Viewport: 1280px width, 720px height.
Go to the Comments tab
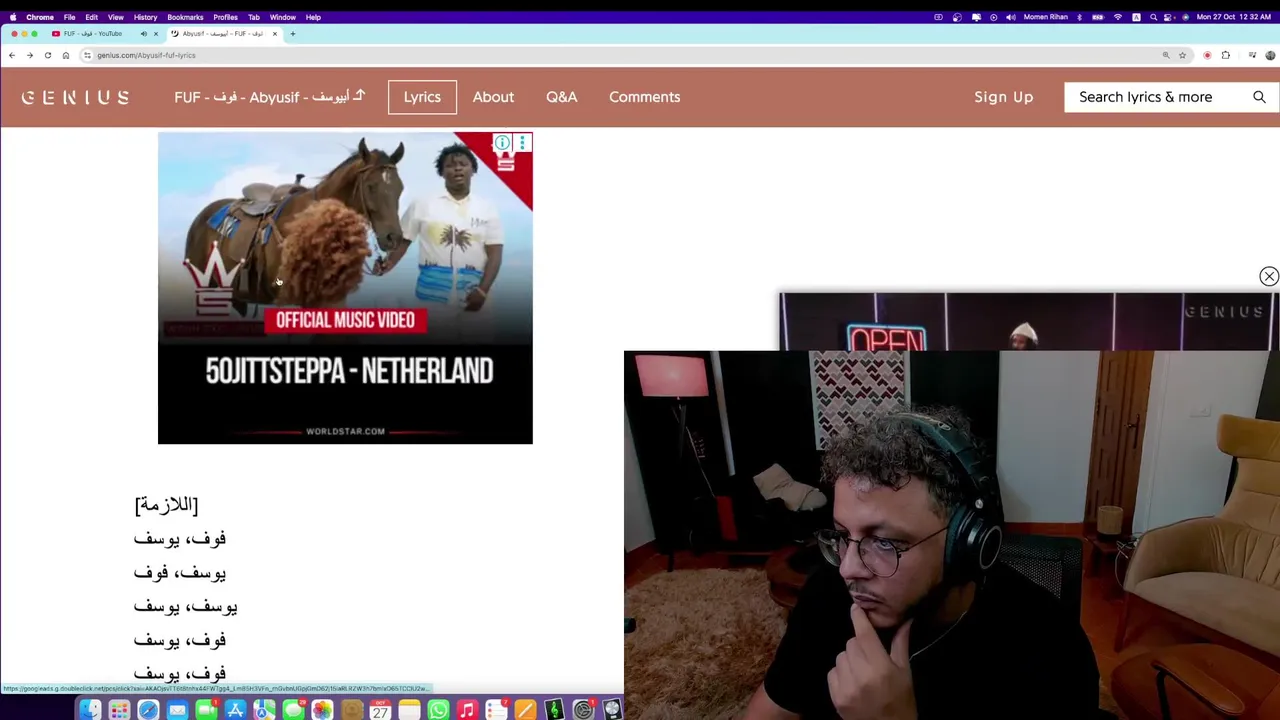pyautogui.click(x=644, y=97)
